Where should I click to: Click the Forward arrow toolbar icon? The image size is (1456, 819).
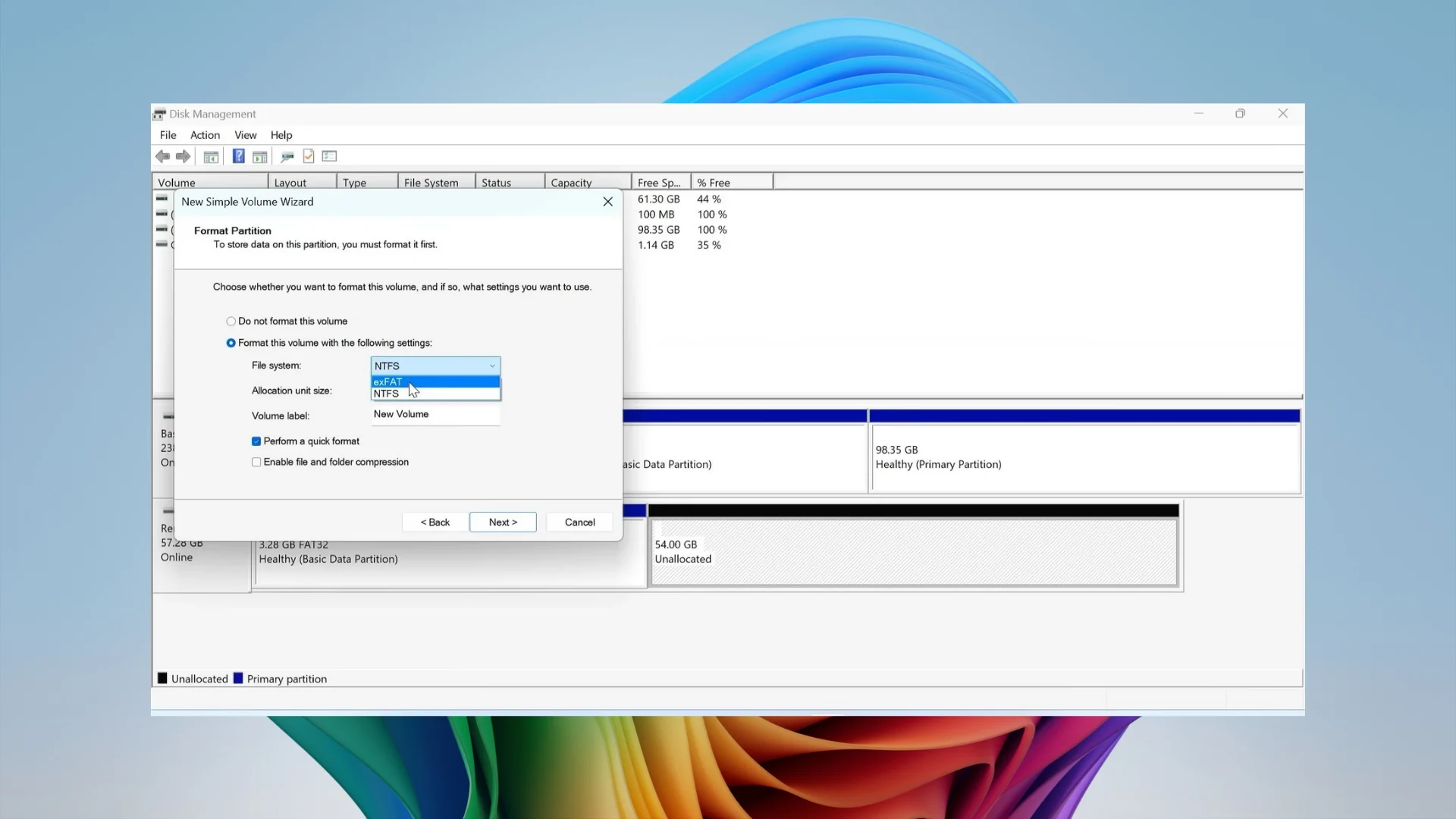(183, 156)
